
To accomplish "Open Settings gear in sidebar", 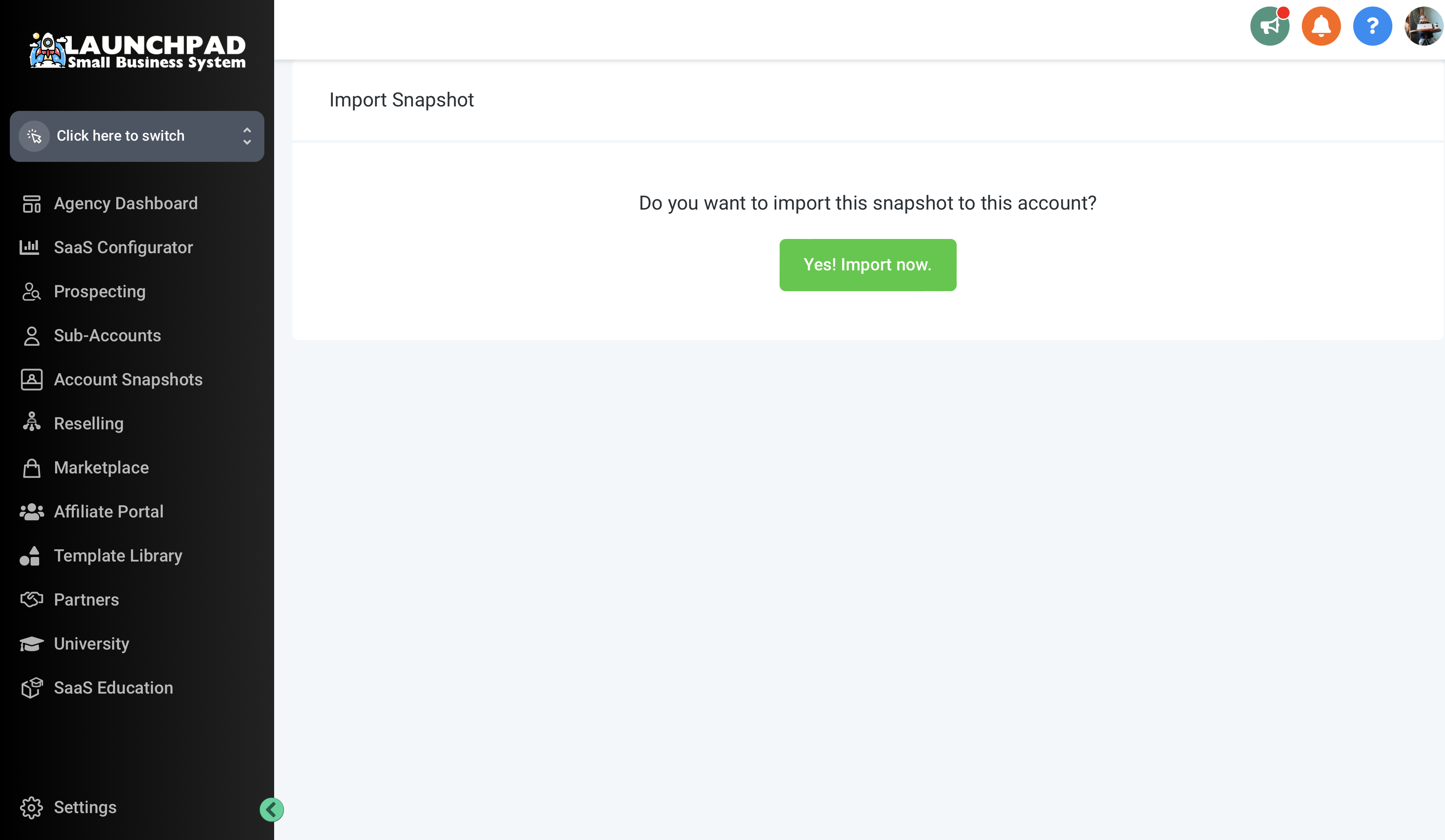I will [x=31, y=807].
